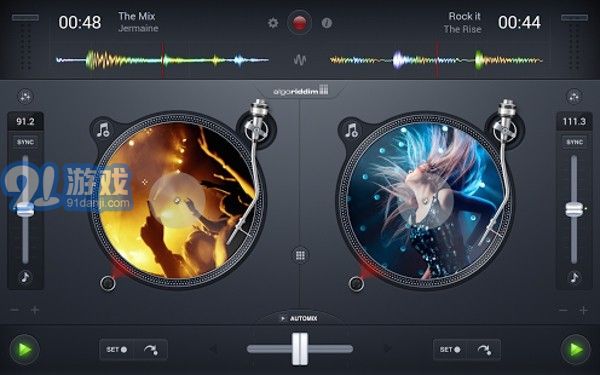Decrease right deck tempo with minus button
This screenshot has height=375, width=600.
click(x=563, y=310)
